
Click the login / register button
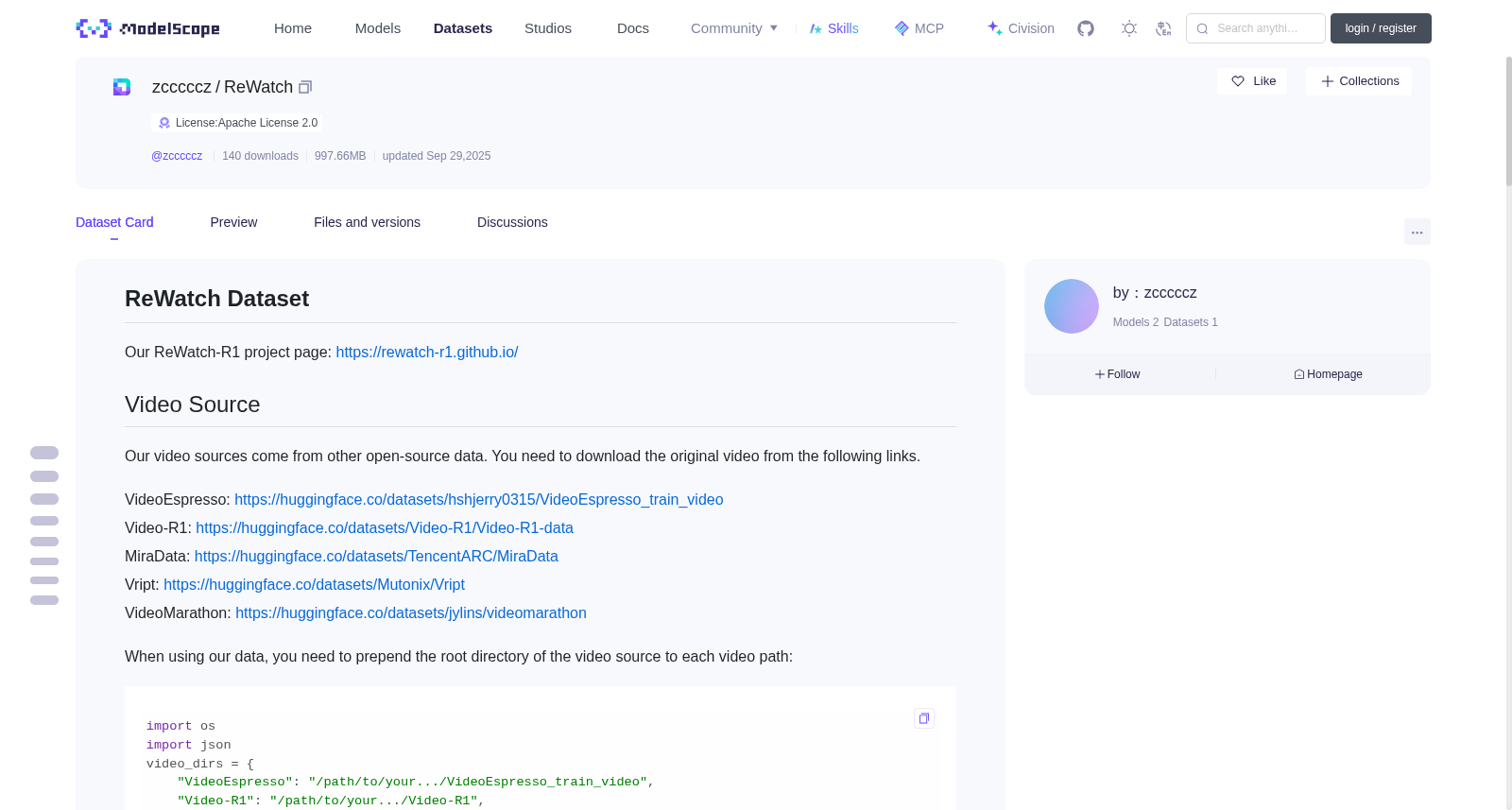[x=1381, y=28]
